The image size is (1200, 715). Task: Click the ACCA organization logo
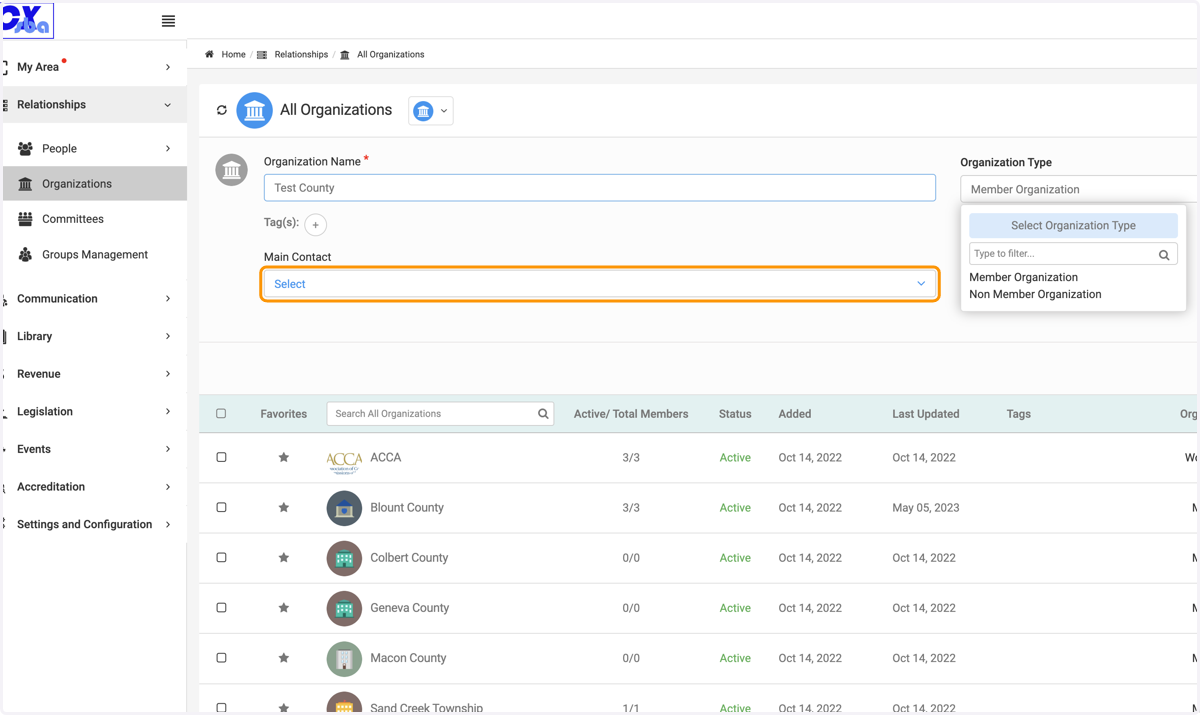coord(344,460)
